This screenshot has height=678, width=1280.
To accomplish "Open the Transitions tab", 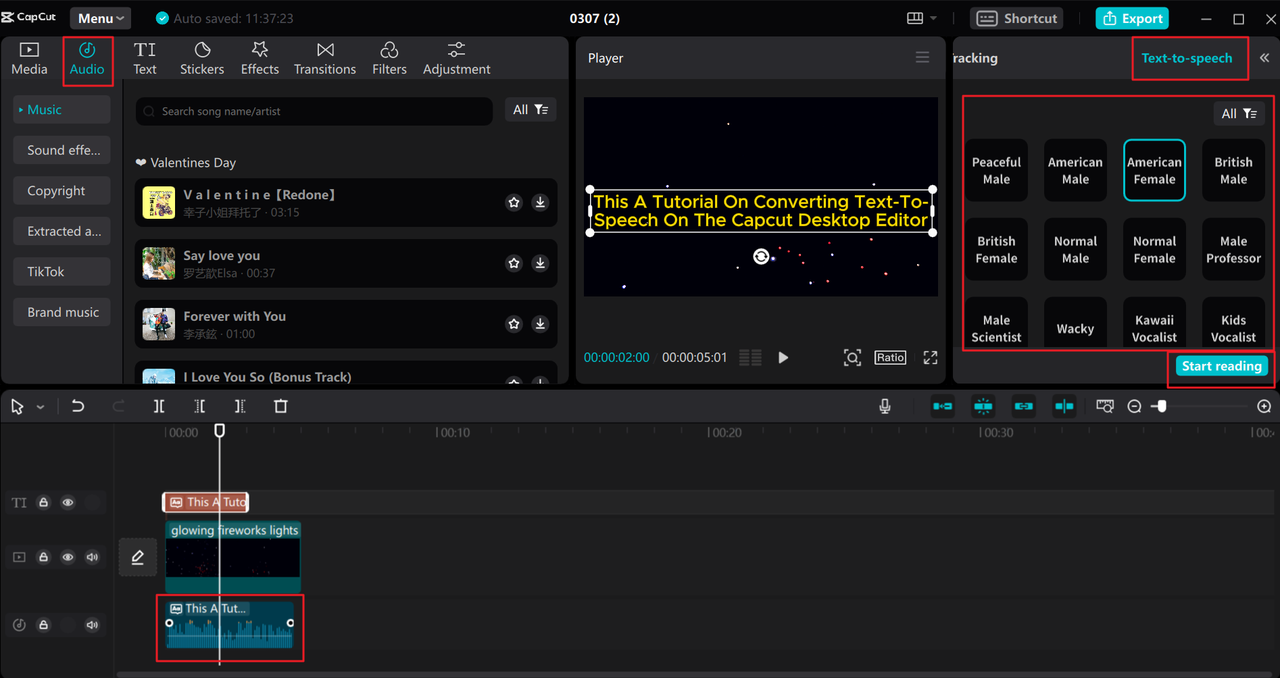I will point(325,59).
